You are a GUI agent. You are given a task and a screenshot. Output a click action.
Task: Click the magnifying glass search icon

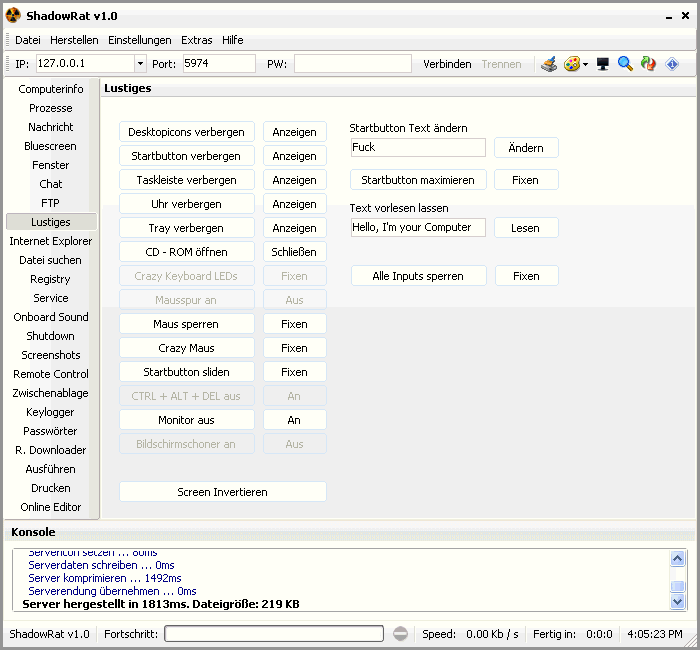625,64
